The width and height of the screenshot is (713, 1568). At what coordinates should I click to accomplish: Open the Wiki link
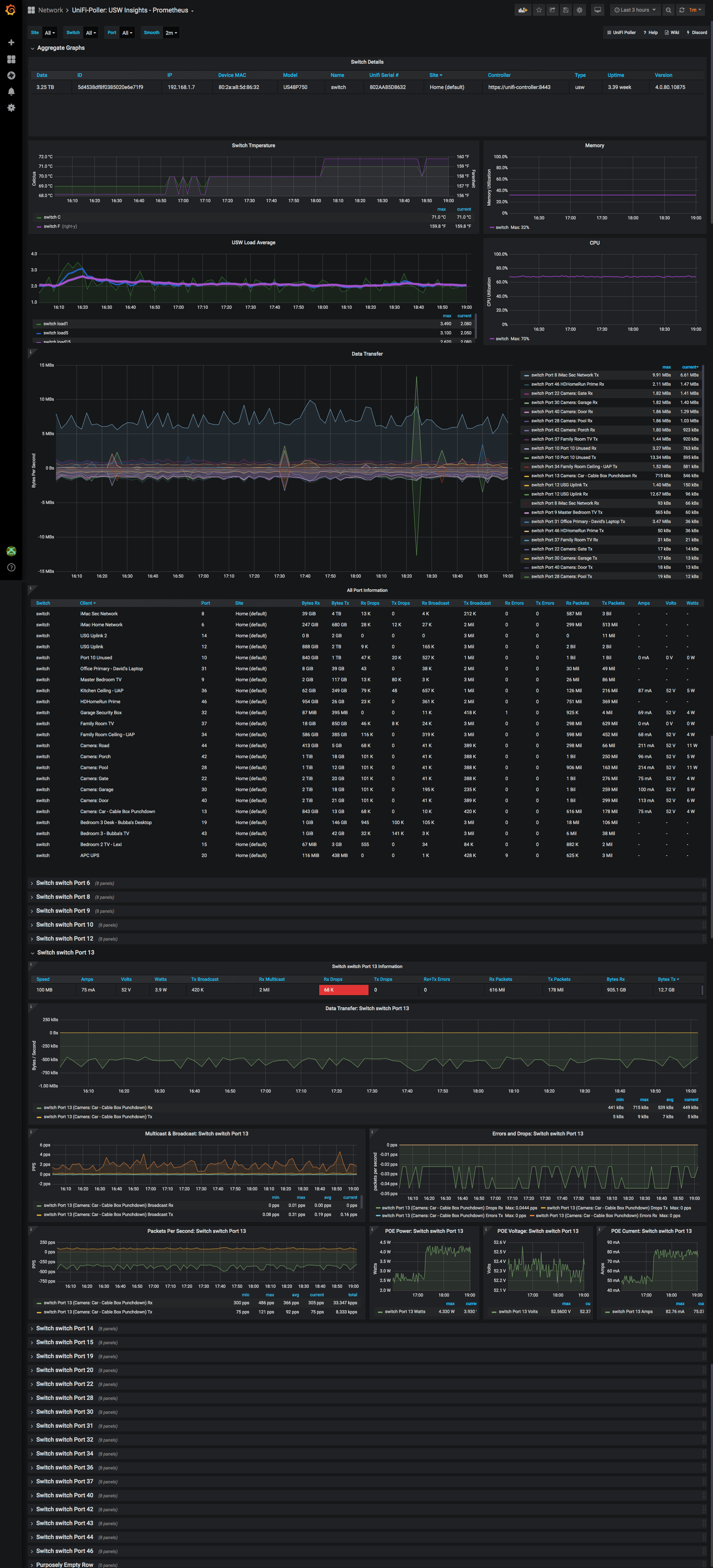pyautogui.click(x=672, y=33)
